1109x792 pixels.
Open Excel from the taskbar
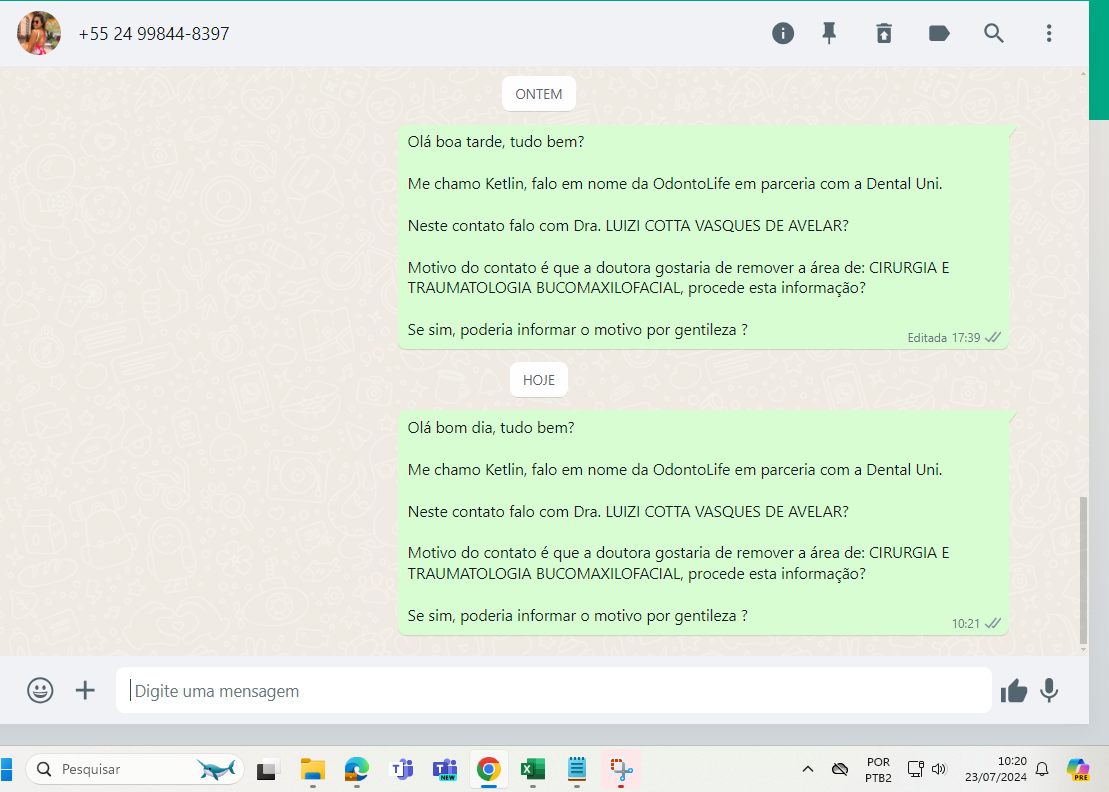tap(533, 769)
